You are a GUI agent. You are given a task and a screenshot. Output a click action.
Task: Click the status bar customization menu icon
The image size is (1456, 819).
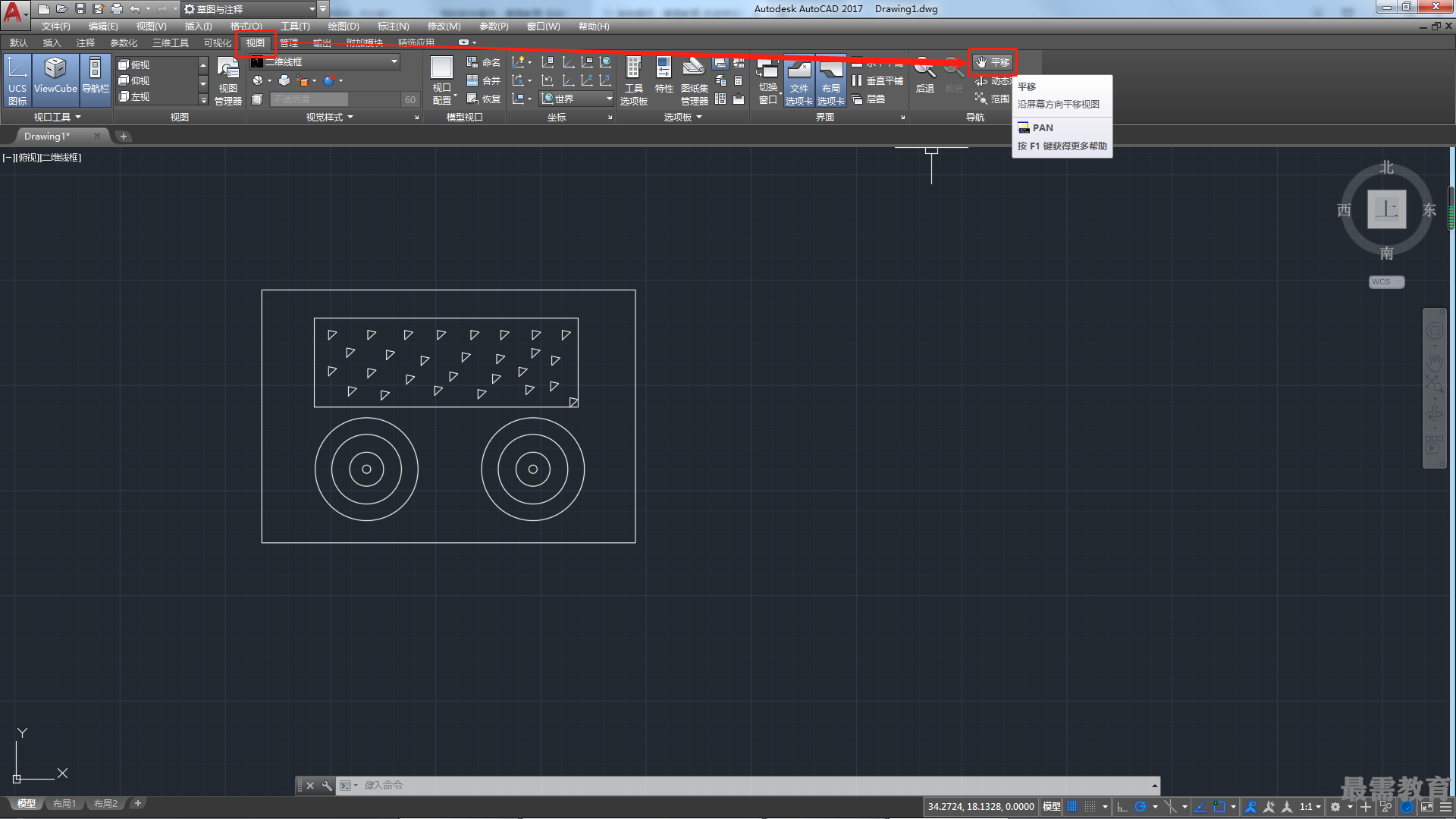pos(1445,807)
